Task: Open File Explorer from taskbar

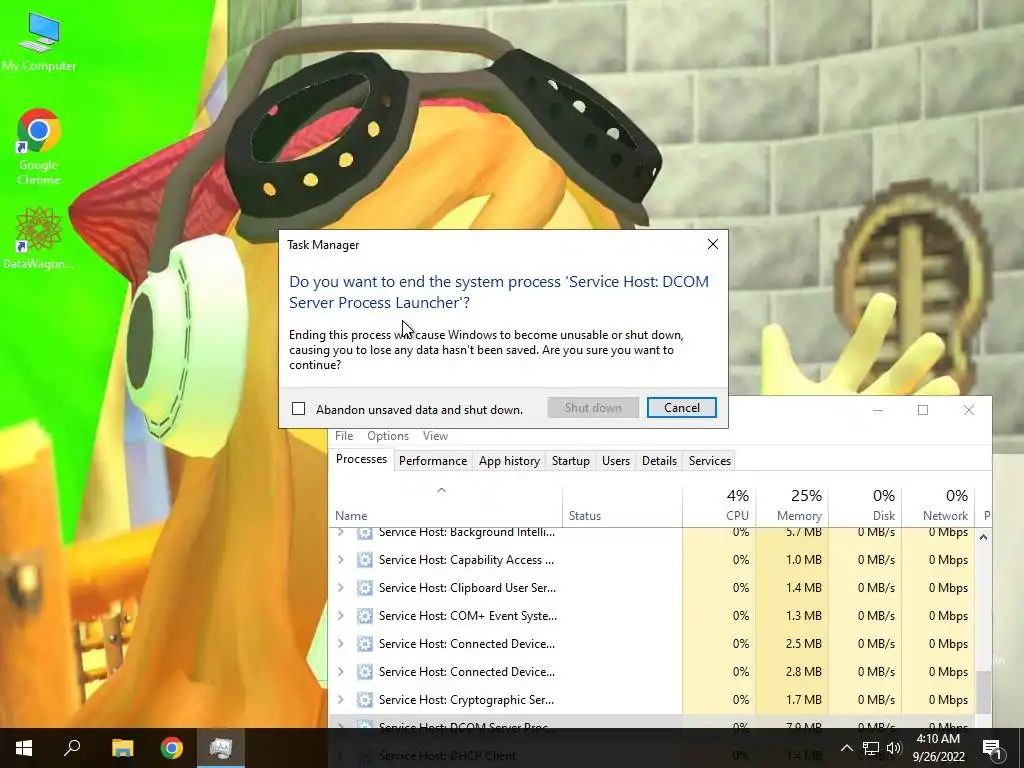Action: tap(122, 748)
